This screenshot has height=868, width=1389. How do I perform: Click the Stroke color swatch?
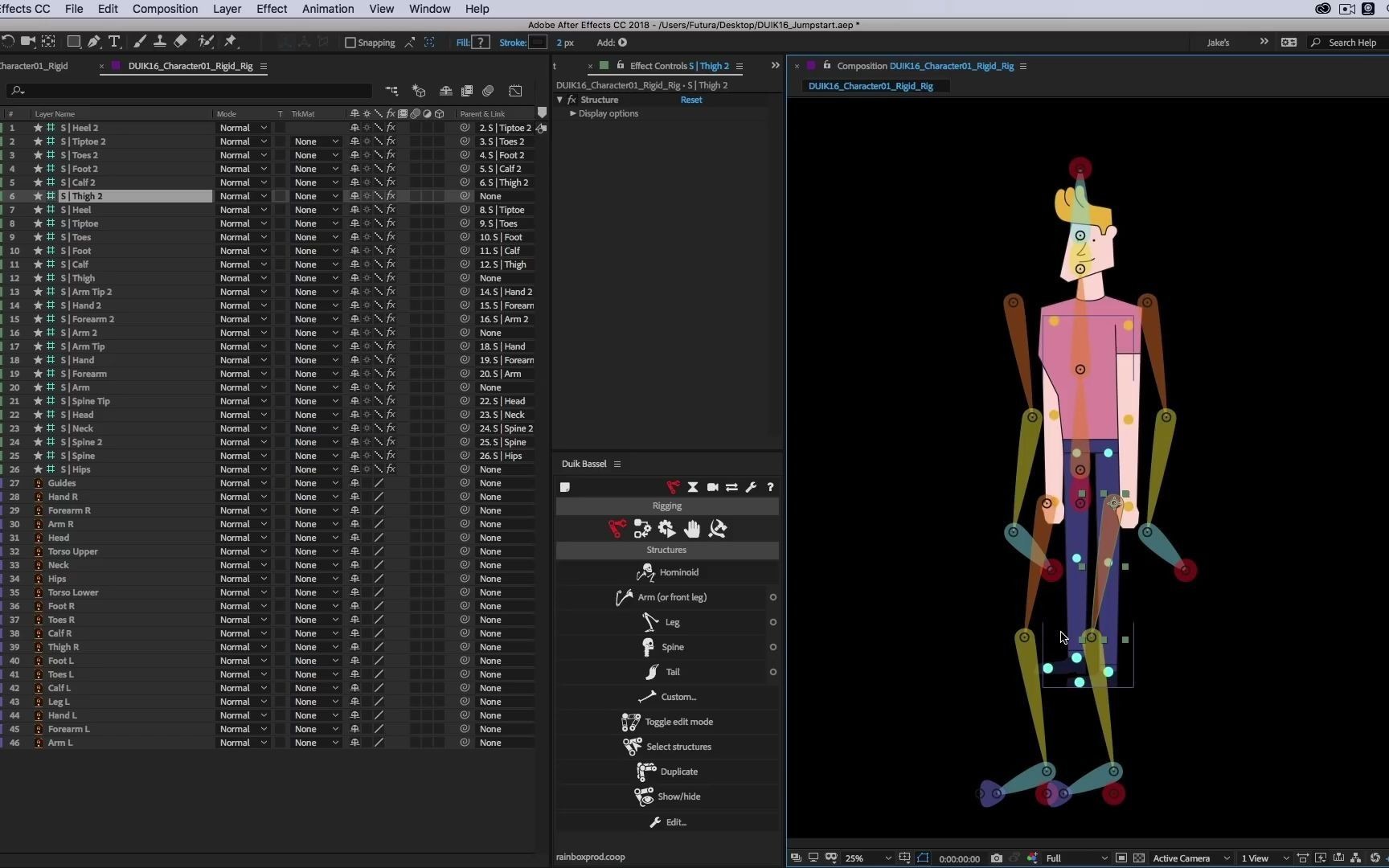coord(538,43)
